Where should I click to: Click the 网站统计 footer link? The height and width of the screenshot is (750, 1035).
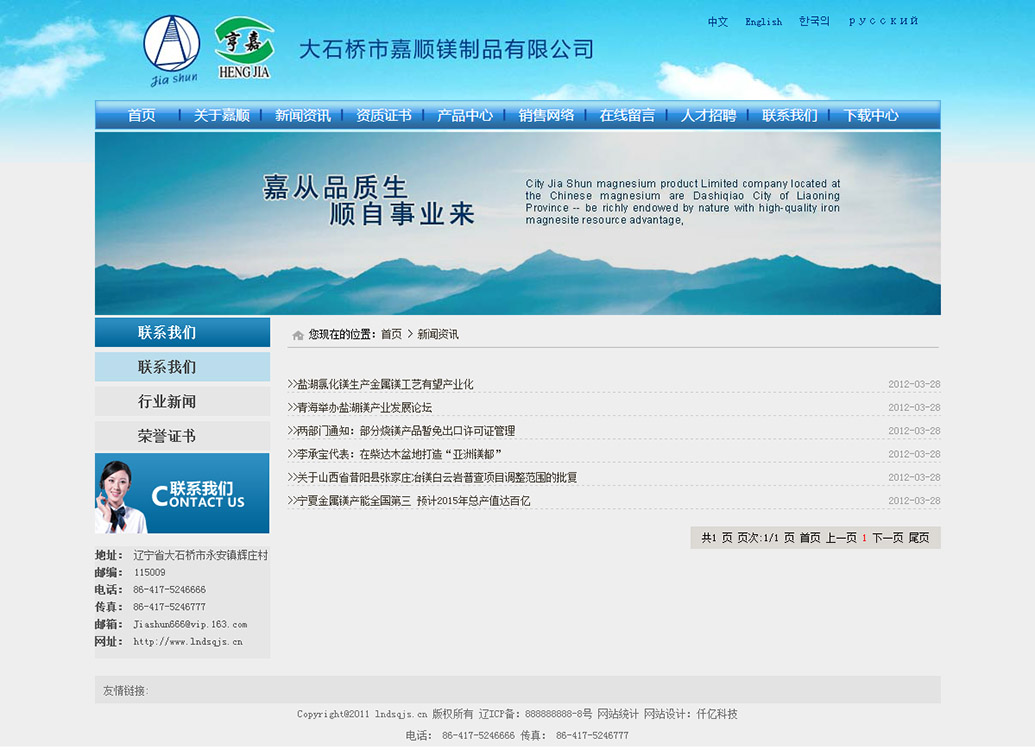point(617,714)
